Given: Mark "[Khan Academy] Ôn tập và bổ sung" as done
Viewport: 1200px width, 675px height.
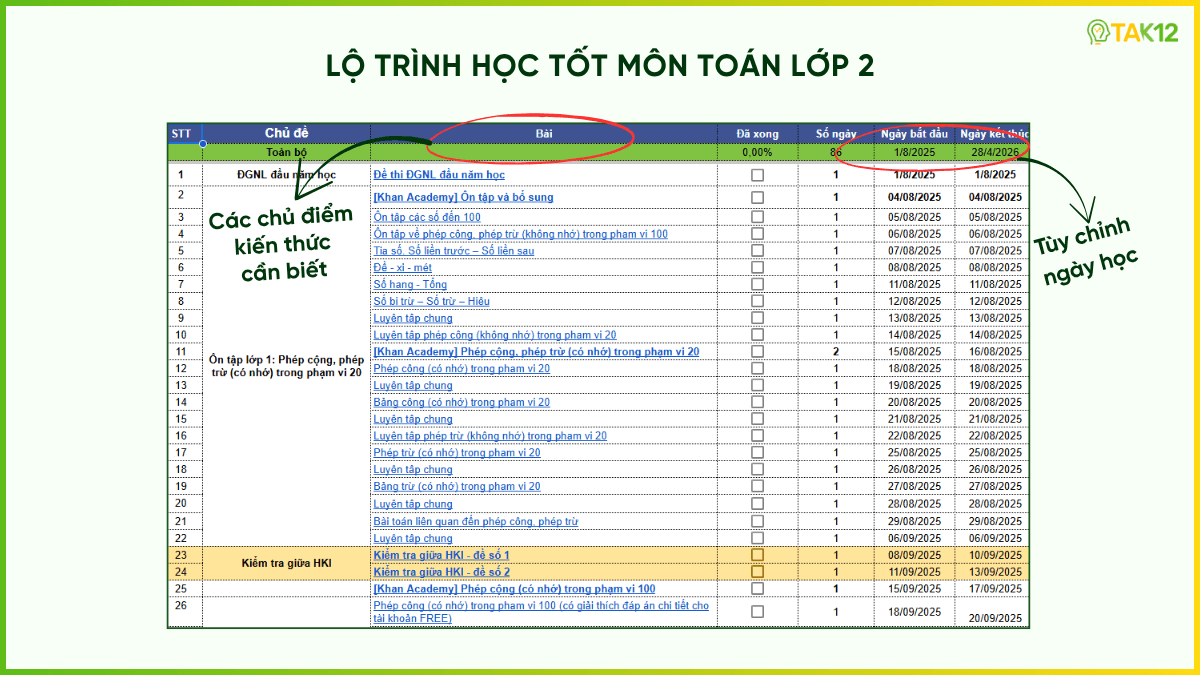Looking at the screenshot, I should (x=757, y=196).
